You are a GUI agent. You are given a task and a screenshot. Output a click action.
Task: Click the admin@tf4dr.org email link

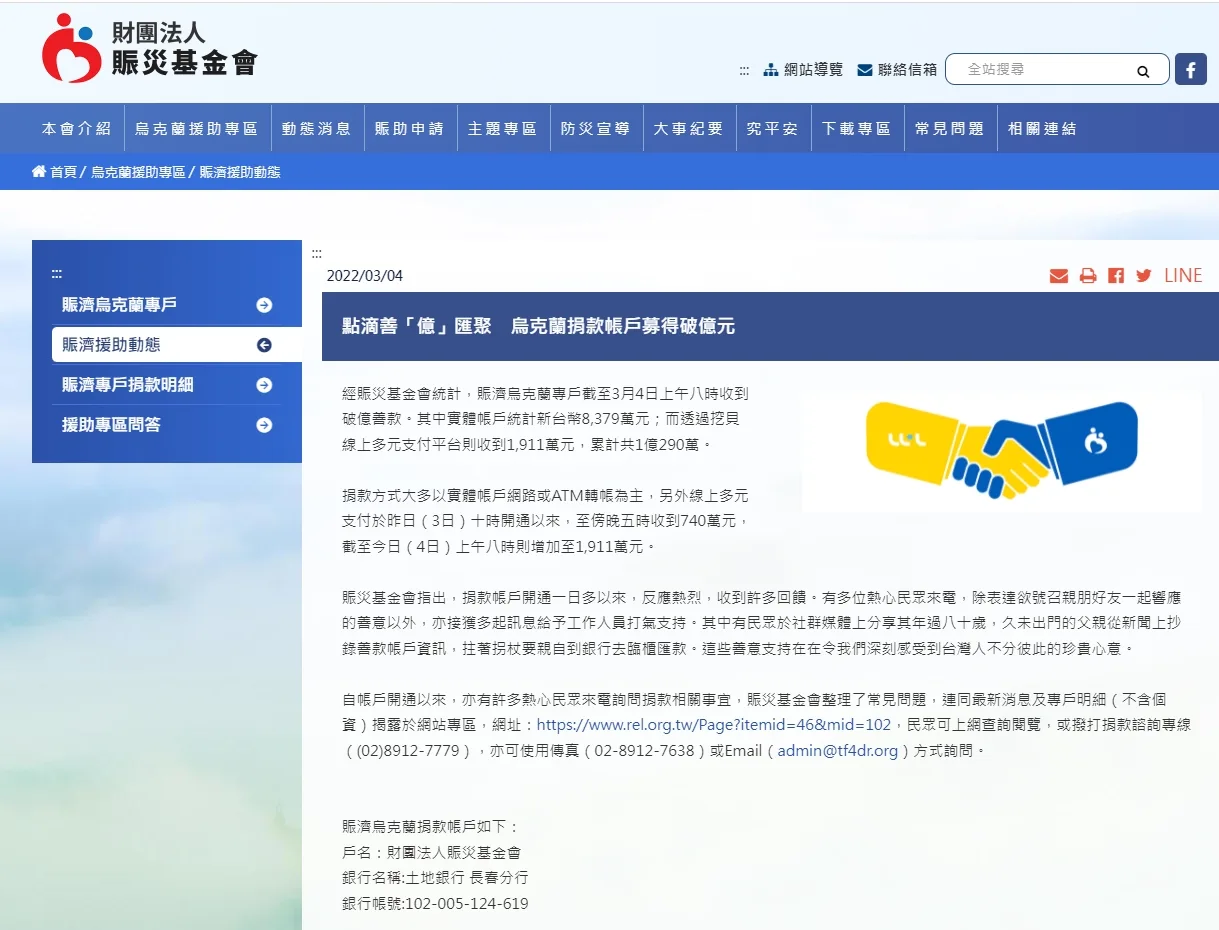click(838, 751)
